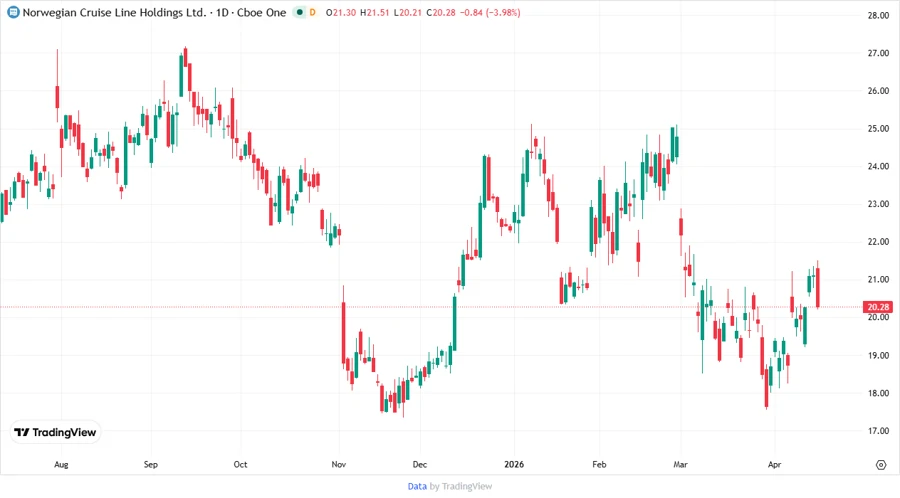The image size is (900, 498).
Task: Click the 22.00 price axis label
Action: [878, 242]
